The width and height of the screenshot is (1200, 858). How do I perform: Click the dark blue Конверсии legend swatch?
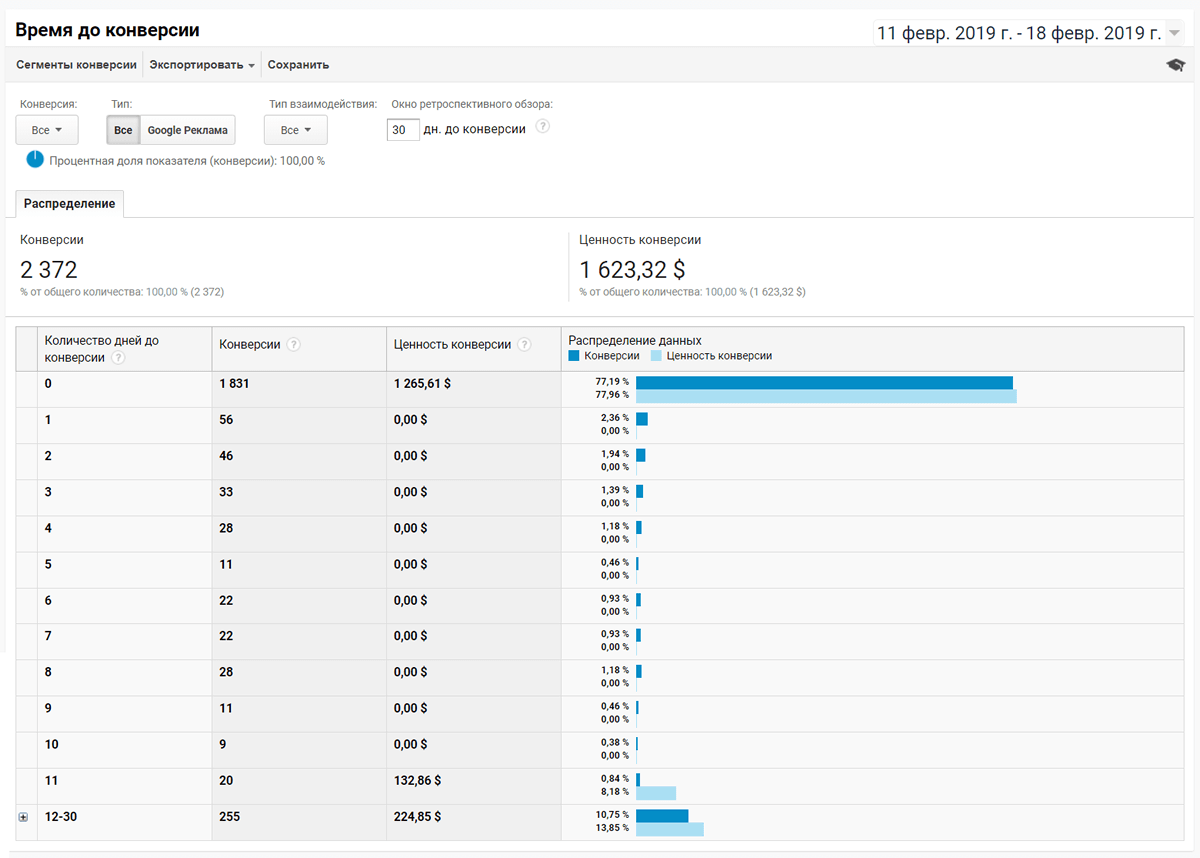(573, 356)
